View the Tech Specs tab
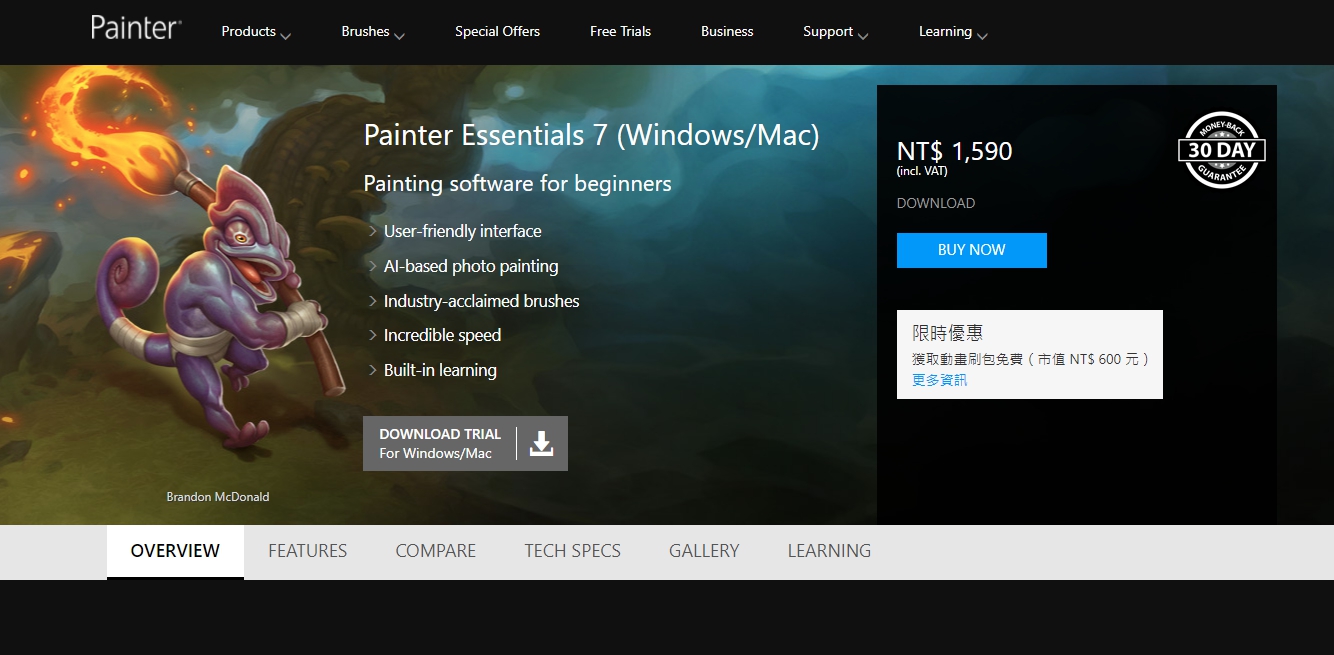1334x655 pixels. click(572, 551)
